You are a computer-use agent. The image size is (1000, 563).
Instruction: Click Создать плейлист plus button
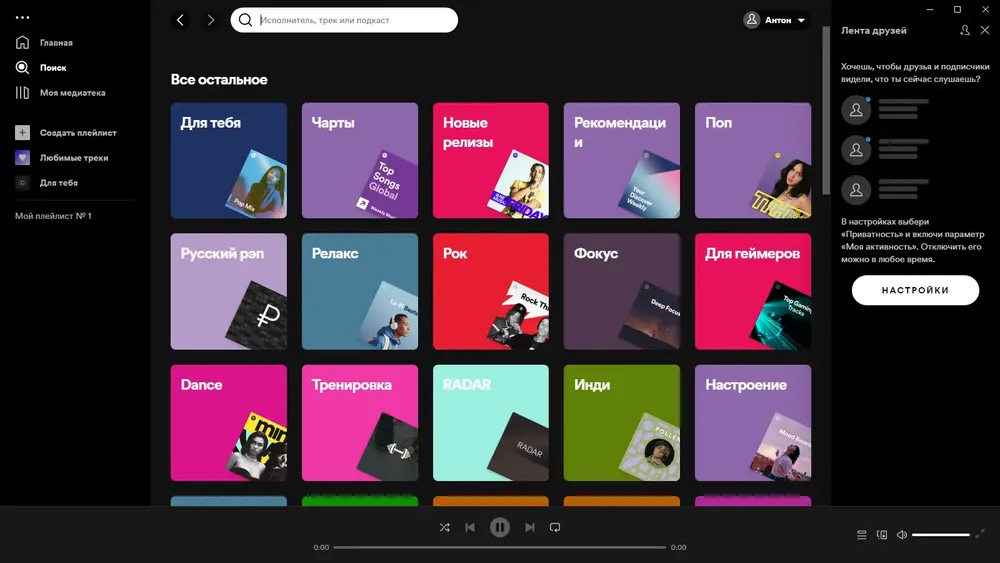click(22, 133)
